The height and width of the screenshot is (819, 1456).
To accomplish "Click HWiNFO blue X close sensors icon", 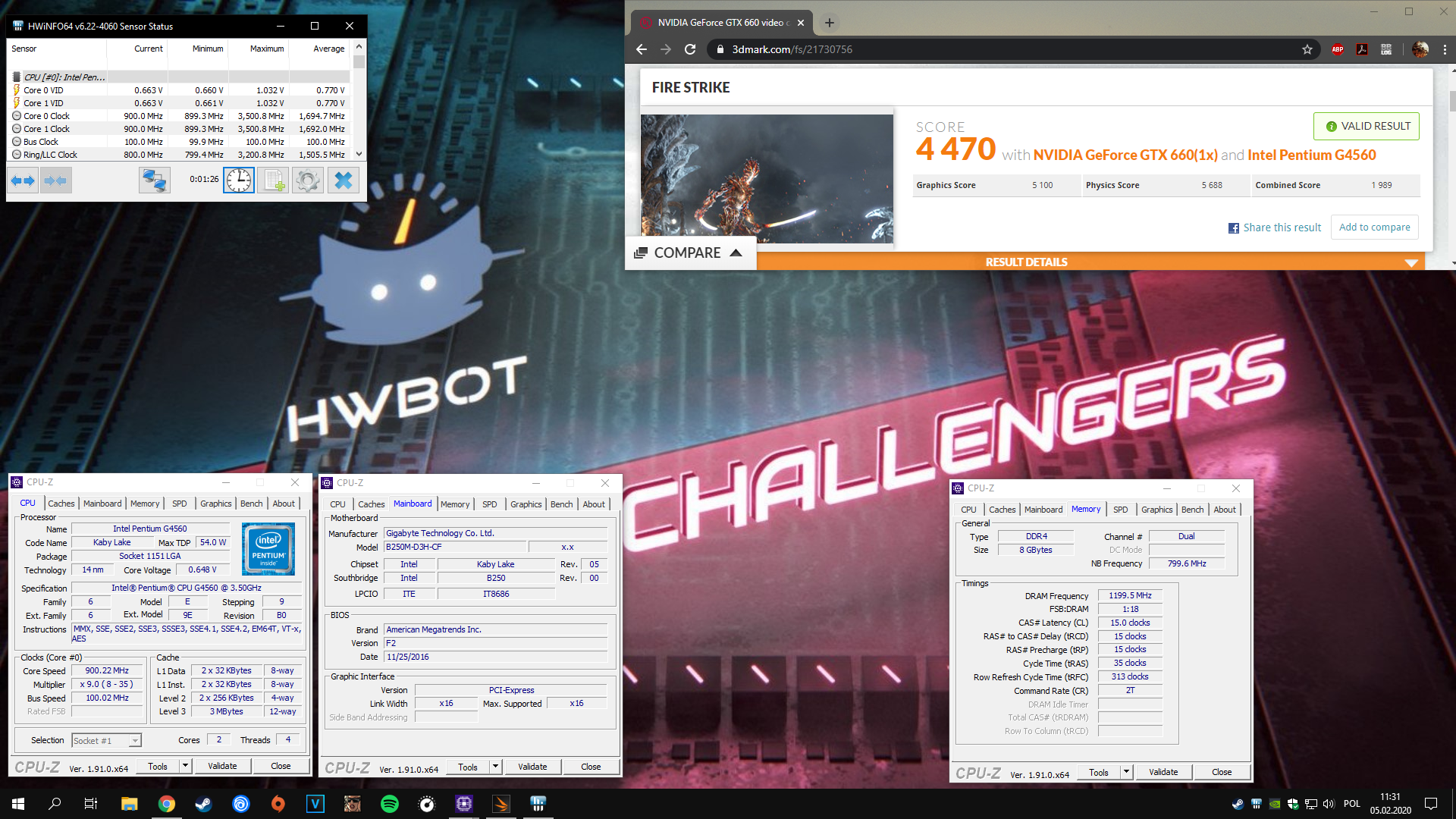I will 344,180.
